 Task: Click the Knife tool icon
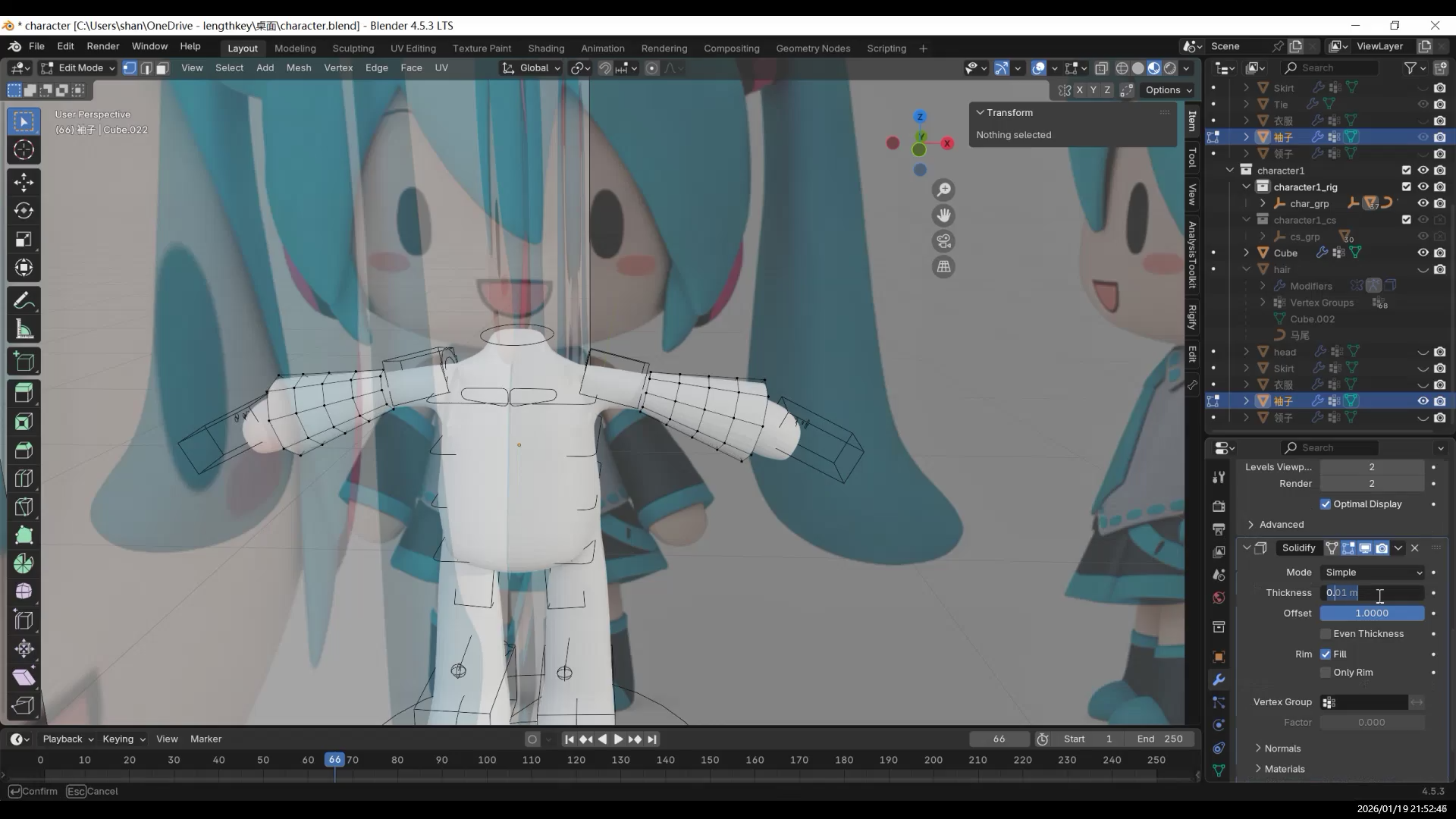pyautogui.click(x=24, y=507)
